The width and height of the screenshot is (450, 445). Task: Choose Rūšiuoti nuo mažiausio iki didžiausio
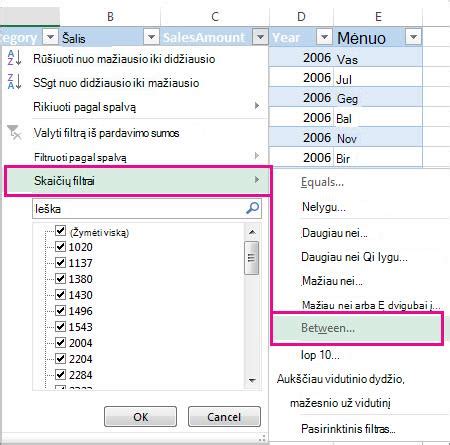click(124, 59)
